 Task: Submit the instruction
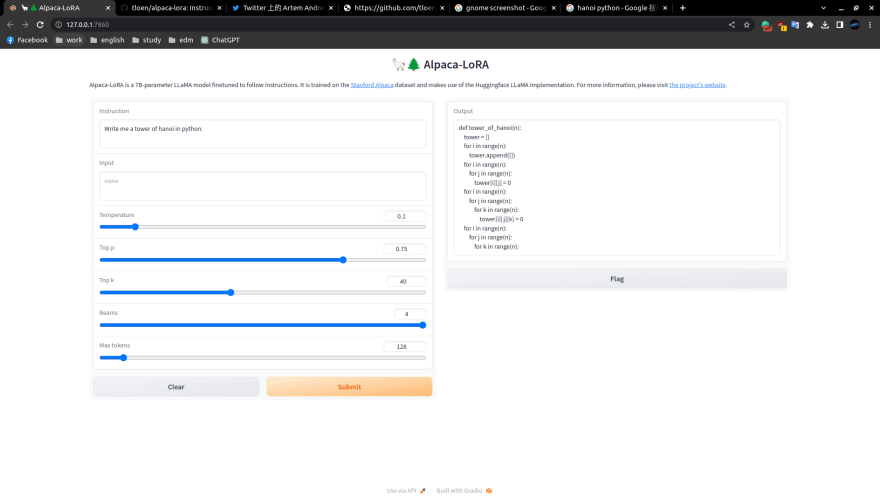point(349,387)
